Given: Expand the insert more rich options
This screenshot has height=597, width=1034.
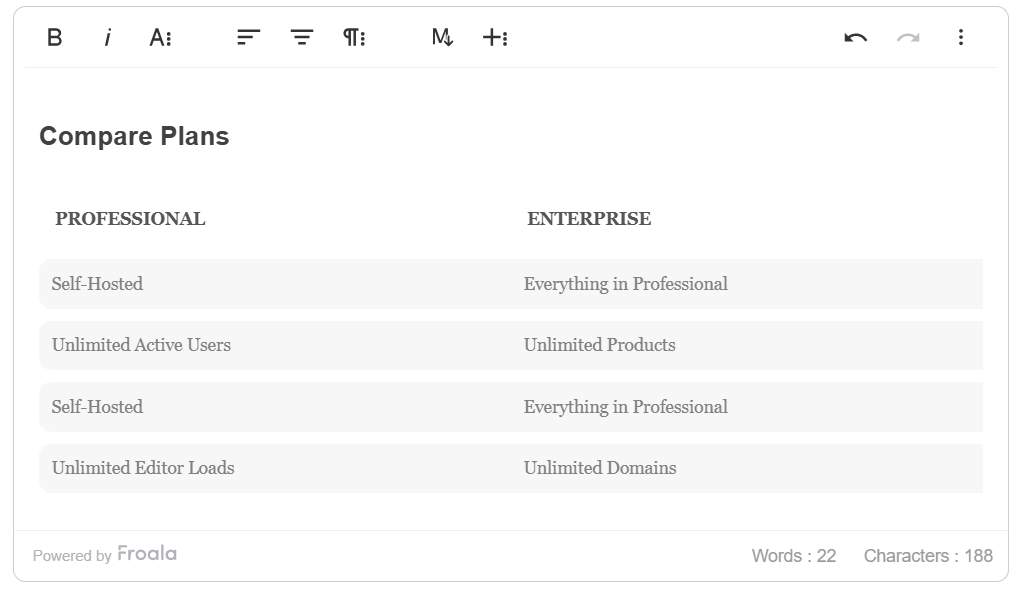Looking at the screenshot, I should tap(495, 38).
